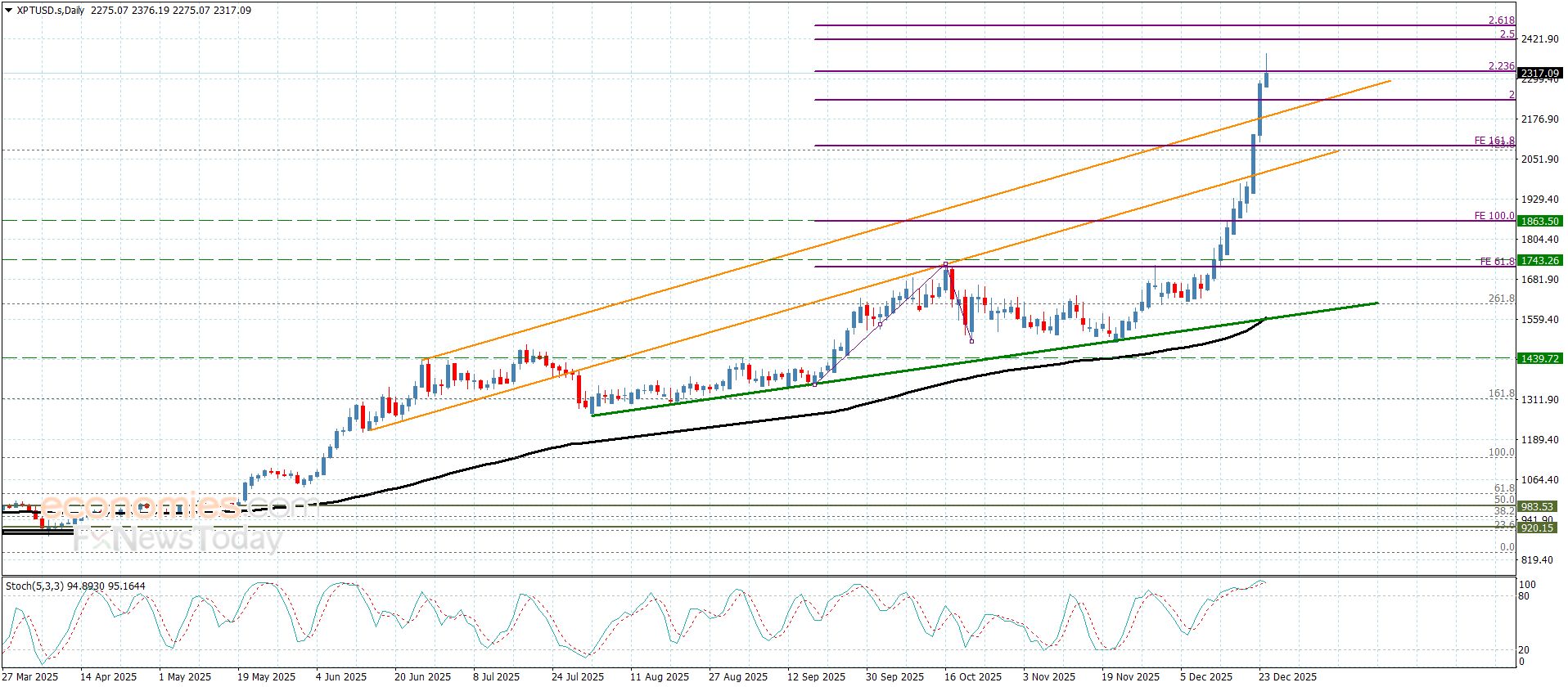Select the 920.15 price level tag
This screenshot has height=687, width=1568.
point(1536,528)
